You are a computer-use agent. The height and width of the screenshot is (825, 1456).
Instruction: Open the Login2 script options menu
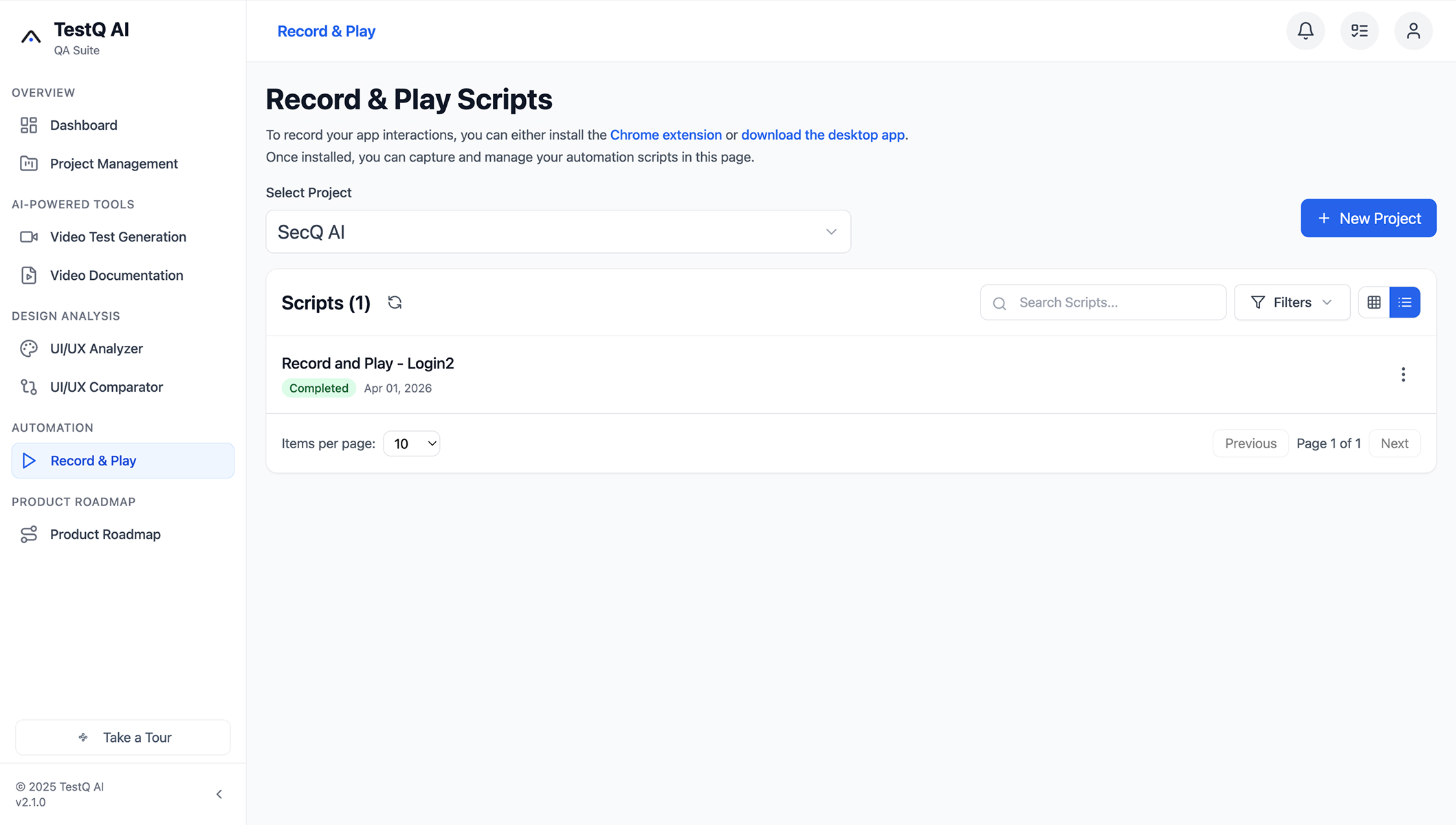[x=1403, y=375]
